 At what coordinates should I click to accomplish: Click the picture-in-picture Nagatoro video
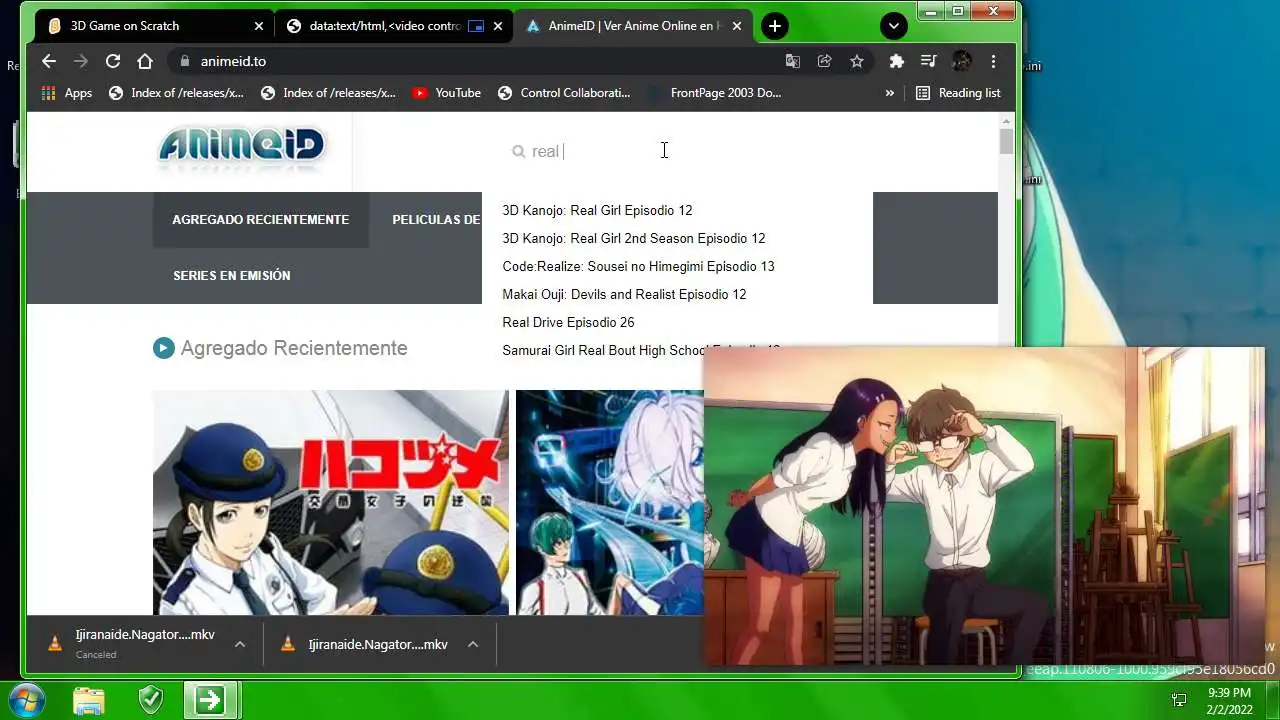(x=985, y=507)
